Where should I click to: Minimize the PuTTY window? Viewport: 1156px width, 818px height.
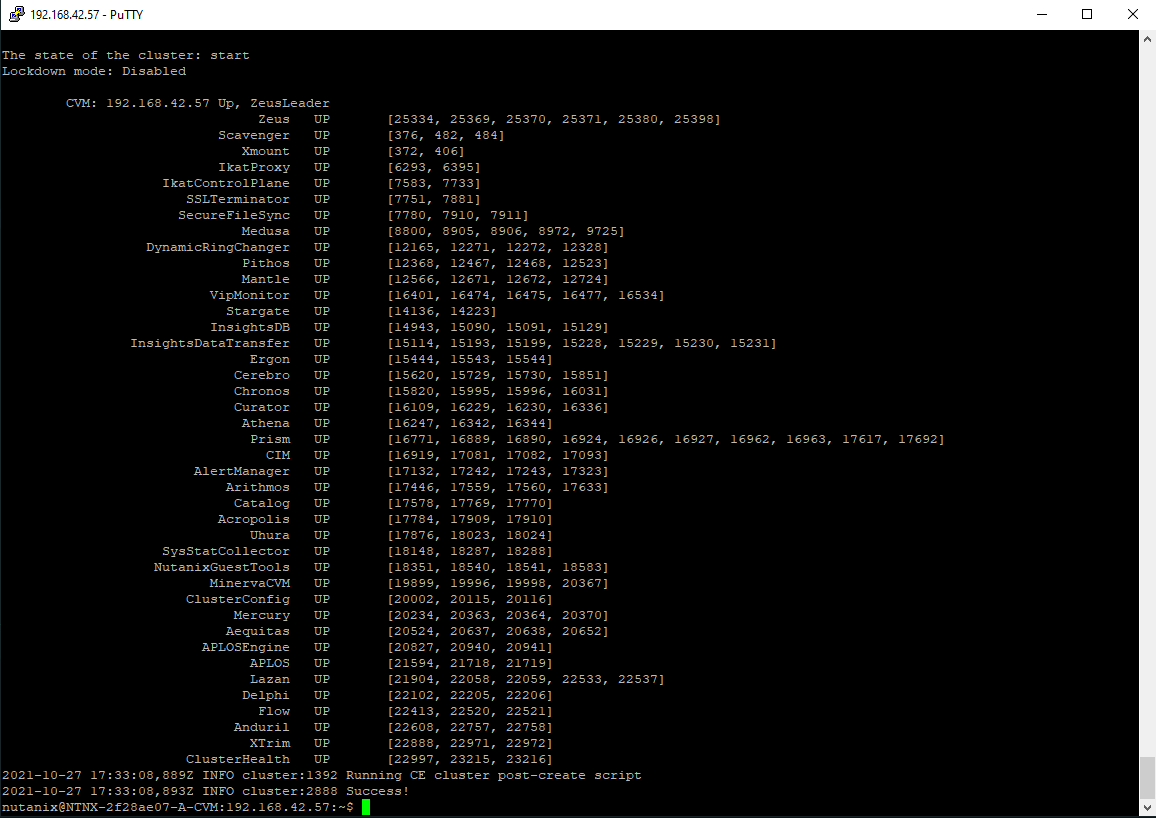point(1041,15)
